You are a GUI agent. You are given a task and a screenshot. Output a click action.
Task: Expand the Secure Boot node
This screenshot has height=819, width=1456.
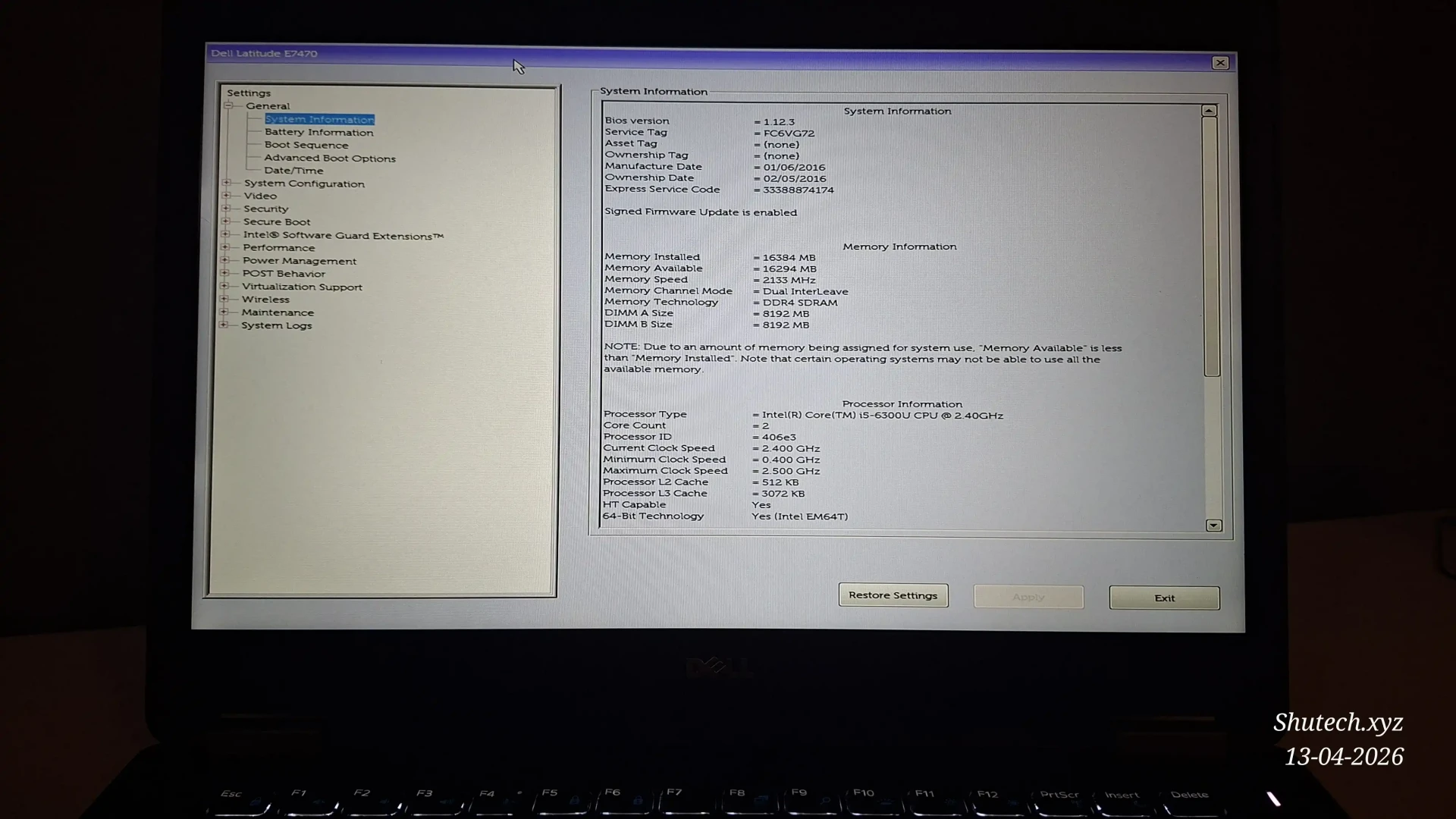point(226,221)
